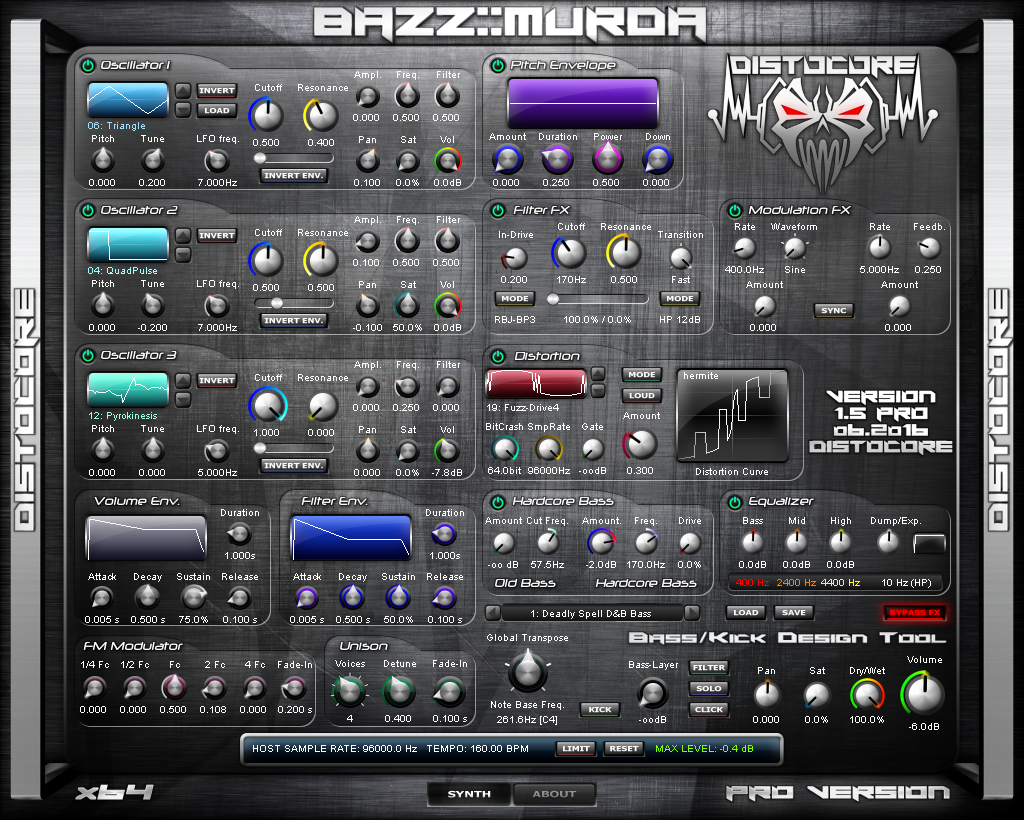Click INVERT button in Oscillator 2

tap(217, 236)
